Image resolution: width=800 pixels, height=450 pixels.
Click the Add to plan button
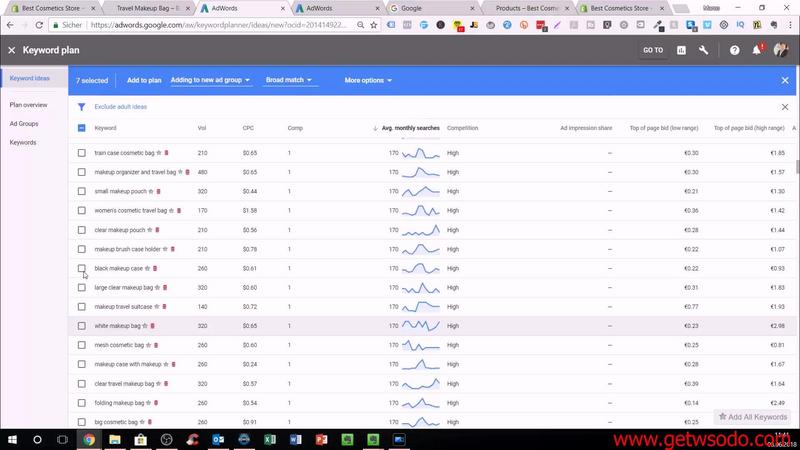pyautogui.click(x=144, y=81)
